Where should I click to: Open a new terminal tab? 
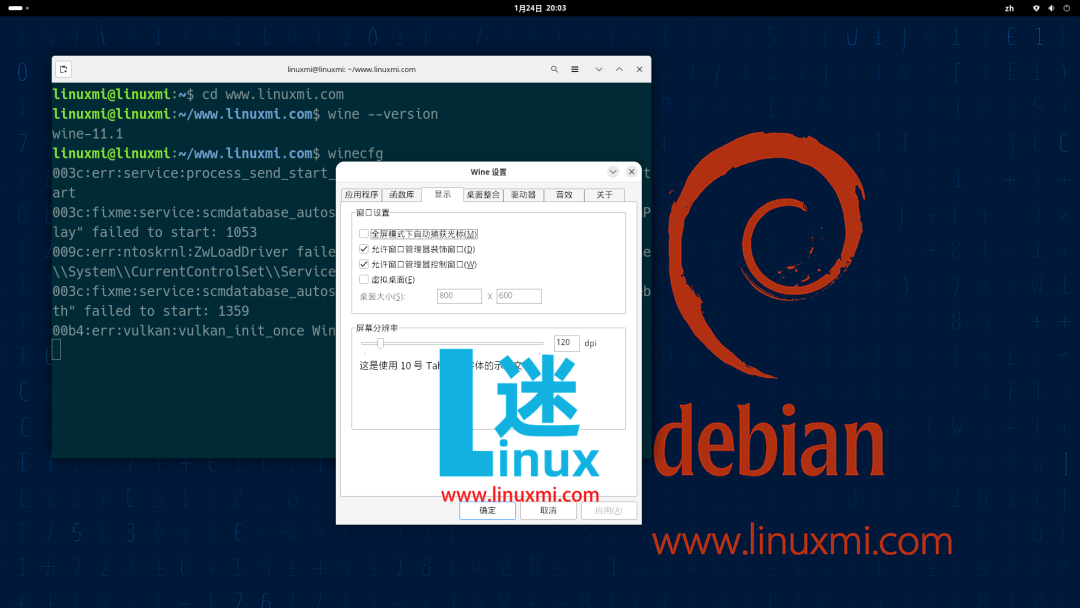(x=63, y=69)
